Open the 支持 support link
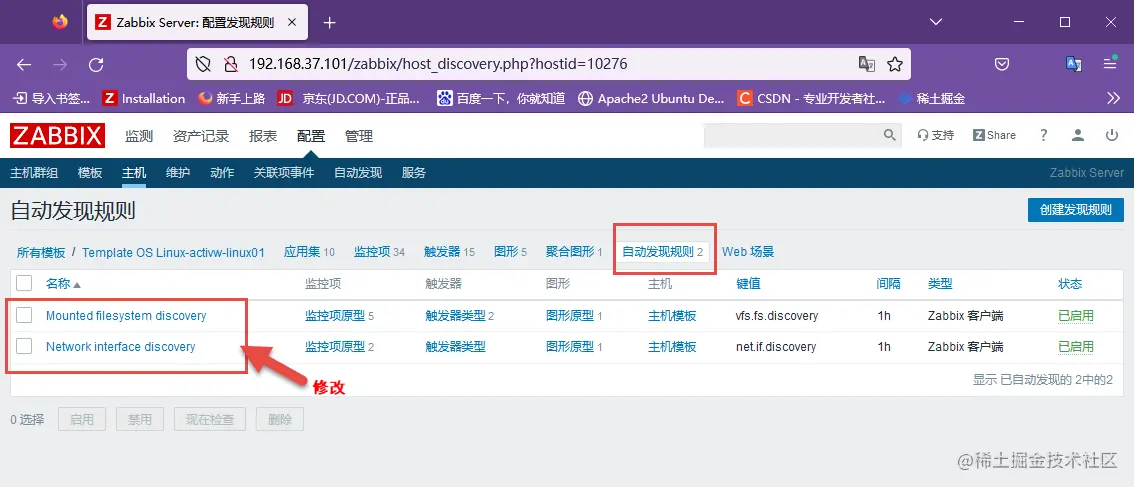 (935, 135)
